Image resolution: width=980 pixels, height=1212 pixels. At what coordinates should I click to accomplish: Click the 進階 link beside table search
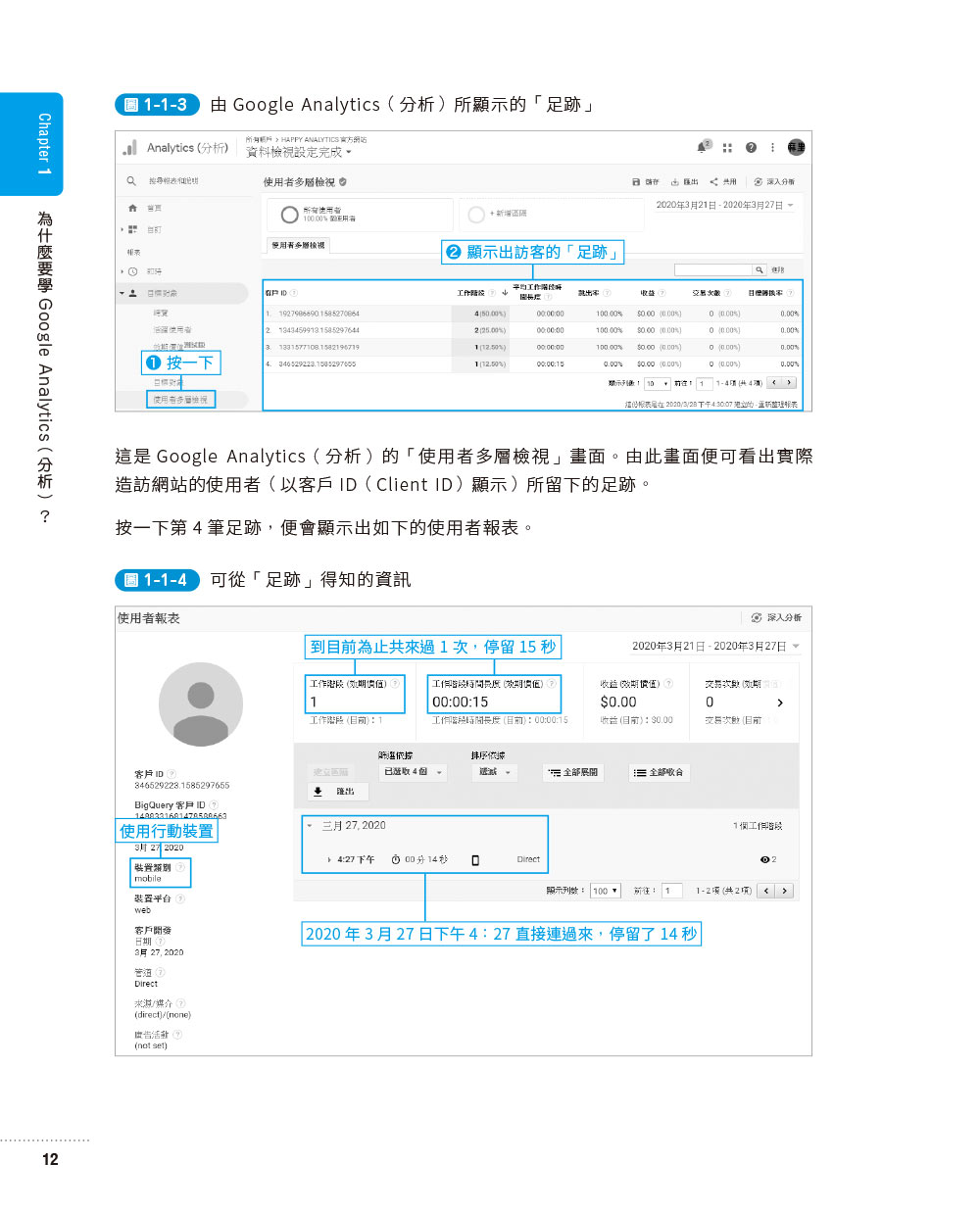pos(777,269)
